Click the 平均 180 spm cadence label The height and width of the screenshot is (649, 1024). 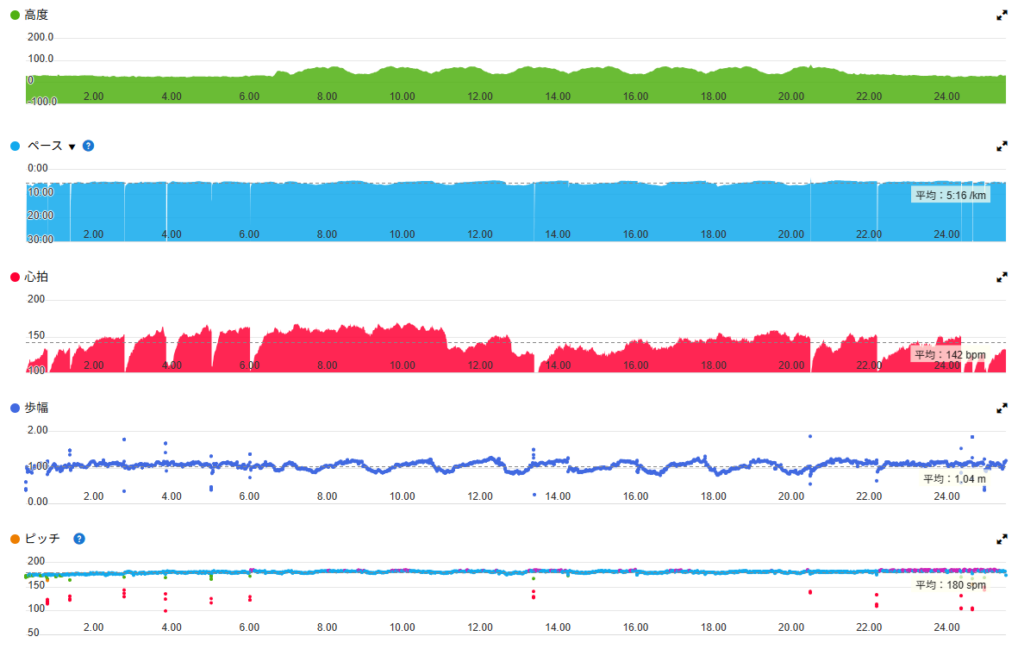tap(950, 585)
